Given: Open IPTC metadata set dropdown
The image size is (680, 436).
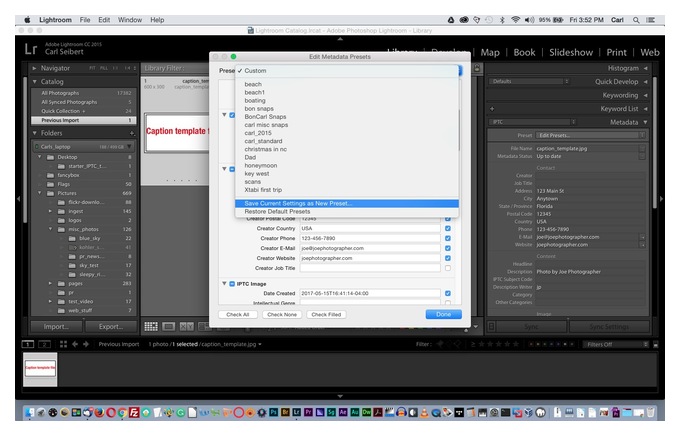Looking at the screenshot, I should pos(533,122).
